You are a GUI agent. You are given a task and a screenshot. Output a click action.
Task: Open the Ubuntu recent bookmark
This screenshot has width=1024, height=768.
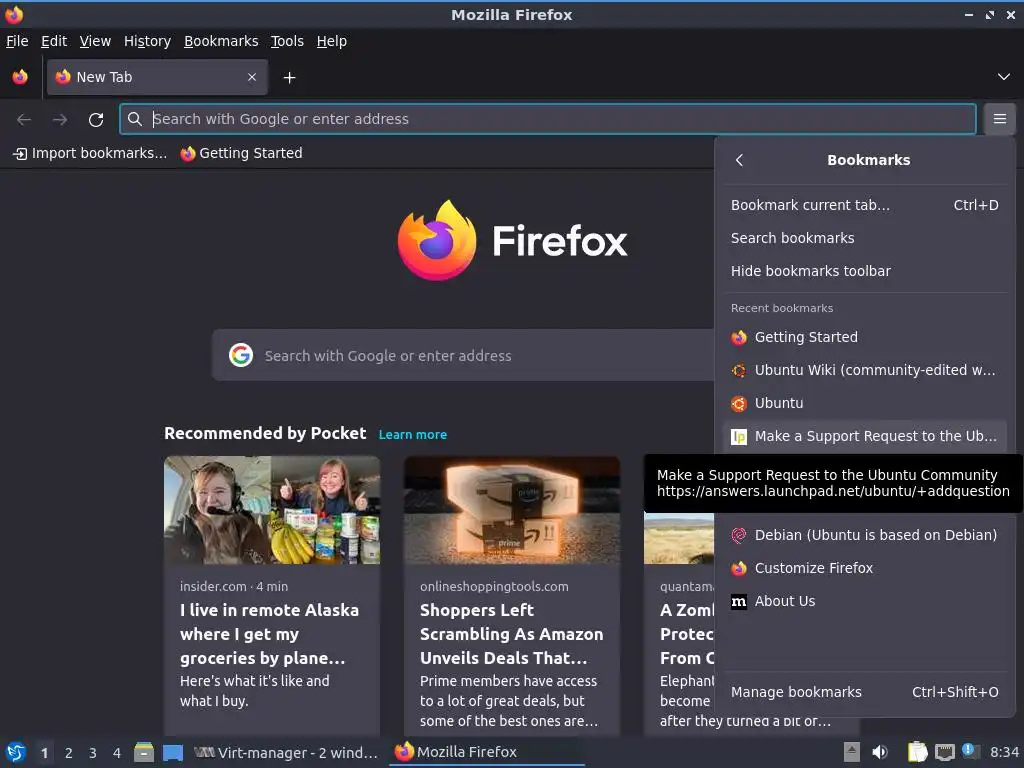[865, 404]
